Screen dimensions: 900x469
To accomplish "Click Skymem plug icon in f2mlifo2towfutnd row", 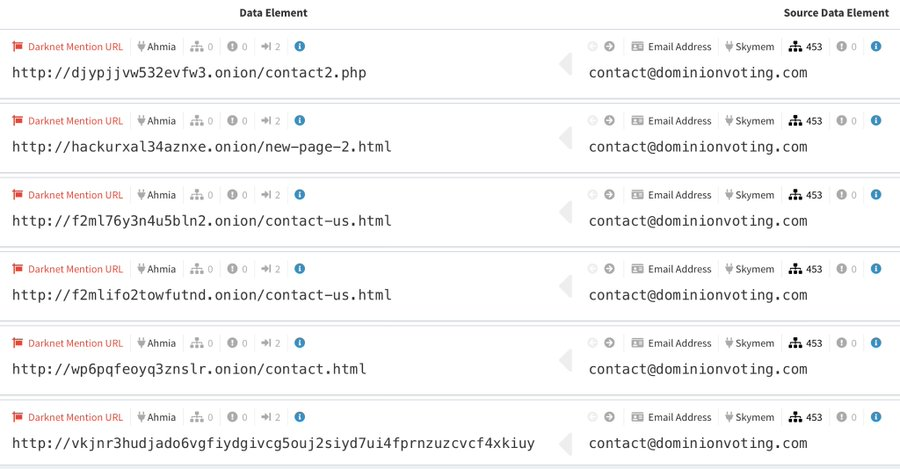I will [729, 269].
